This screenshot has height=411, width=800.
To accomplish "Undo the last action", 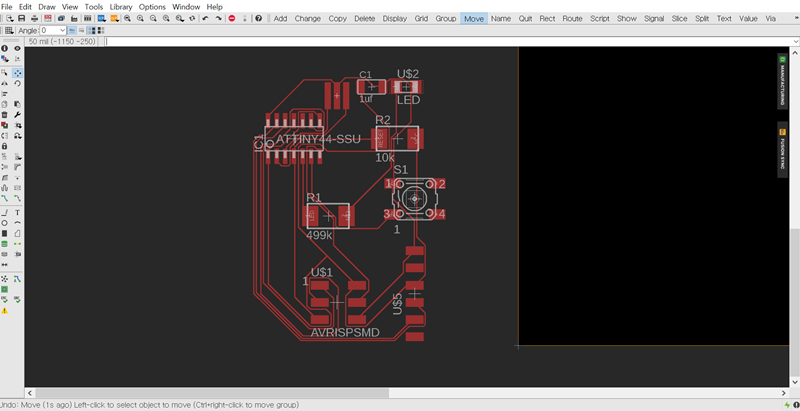I will coord(205,18).
